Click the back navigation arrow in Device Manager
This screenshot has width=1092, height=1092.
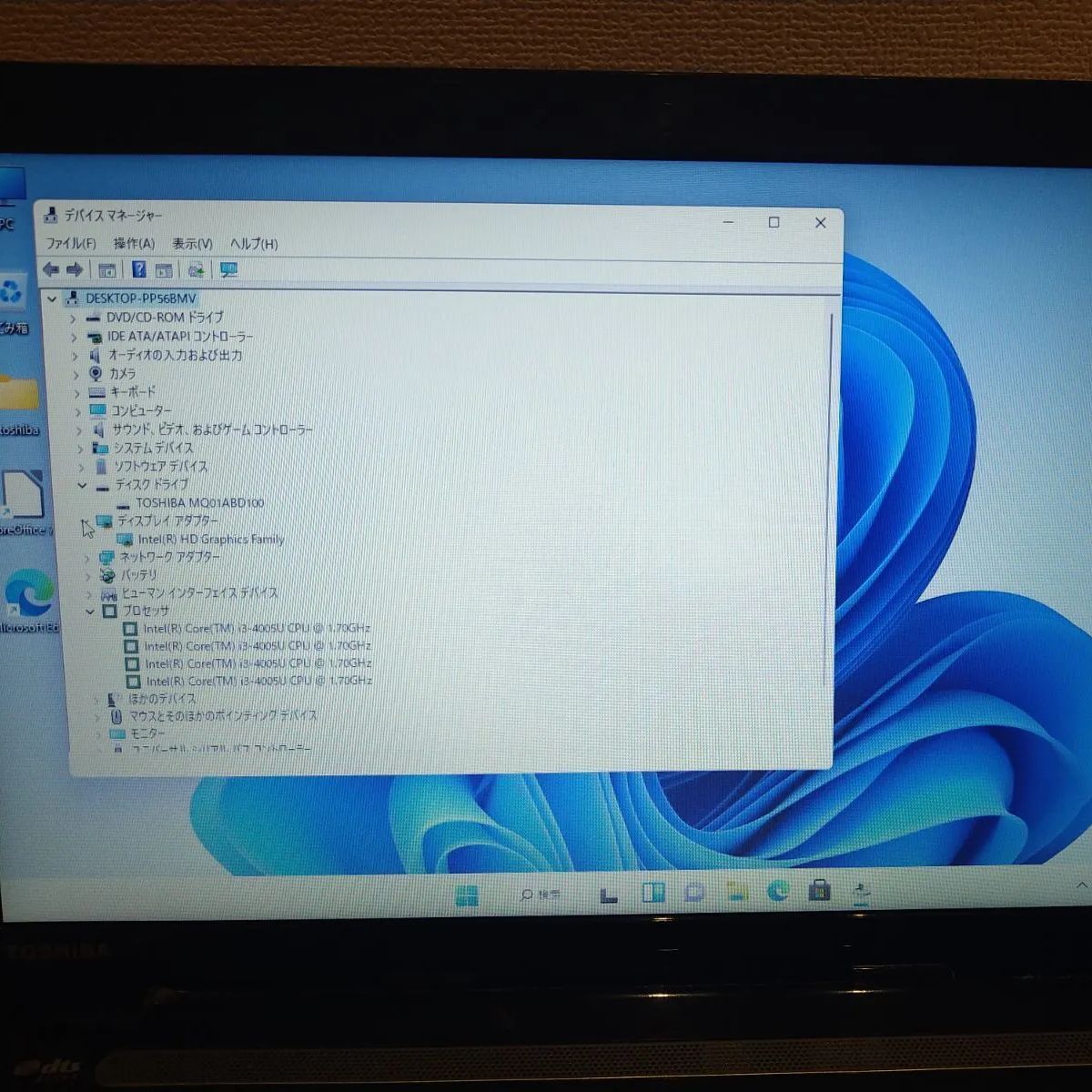click(51, 269)
